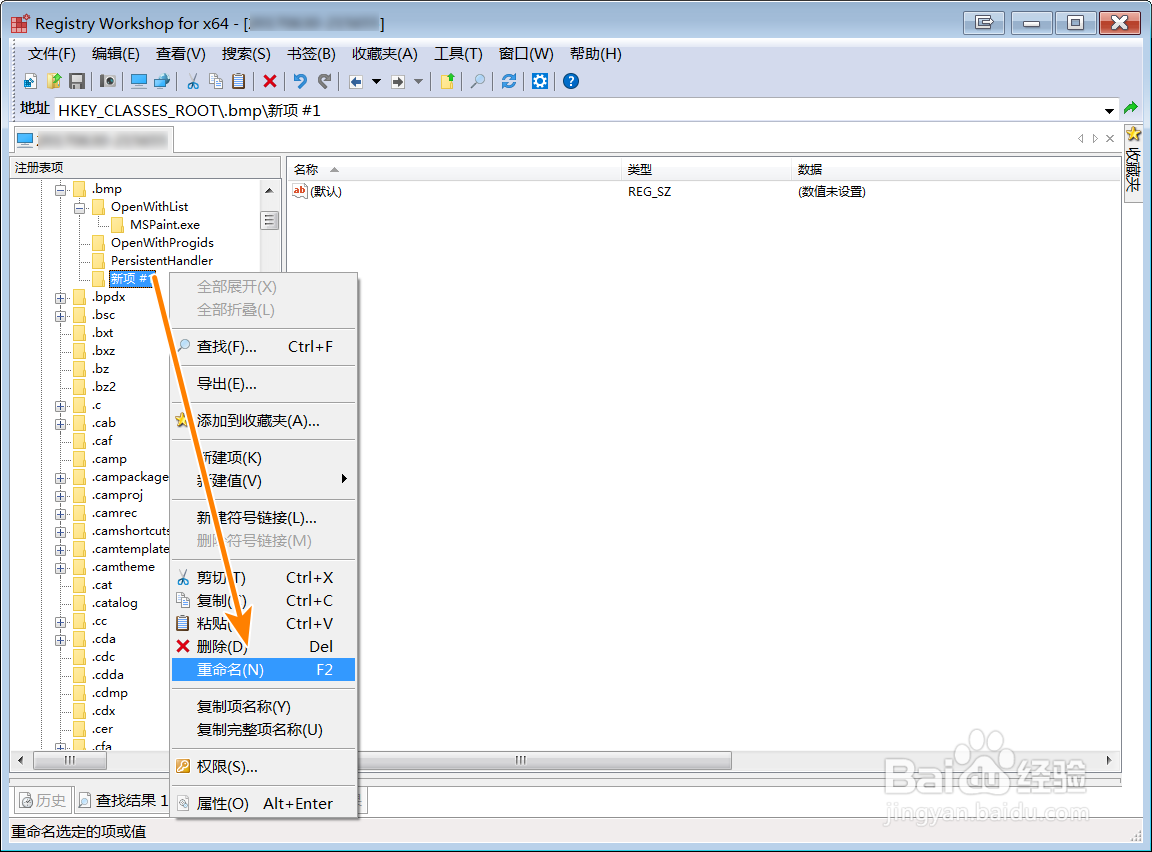
Task: Expand the .camrec tree key
Action: [x=61, y=514]
